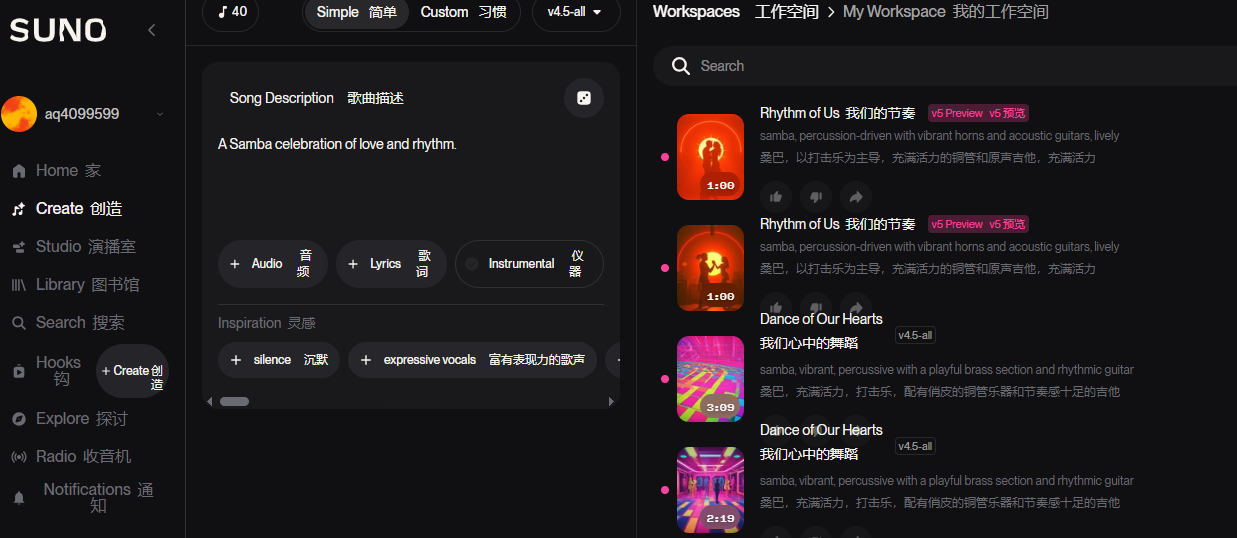Click the dice randomize description icon

584,98
